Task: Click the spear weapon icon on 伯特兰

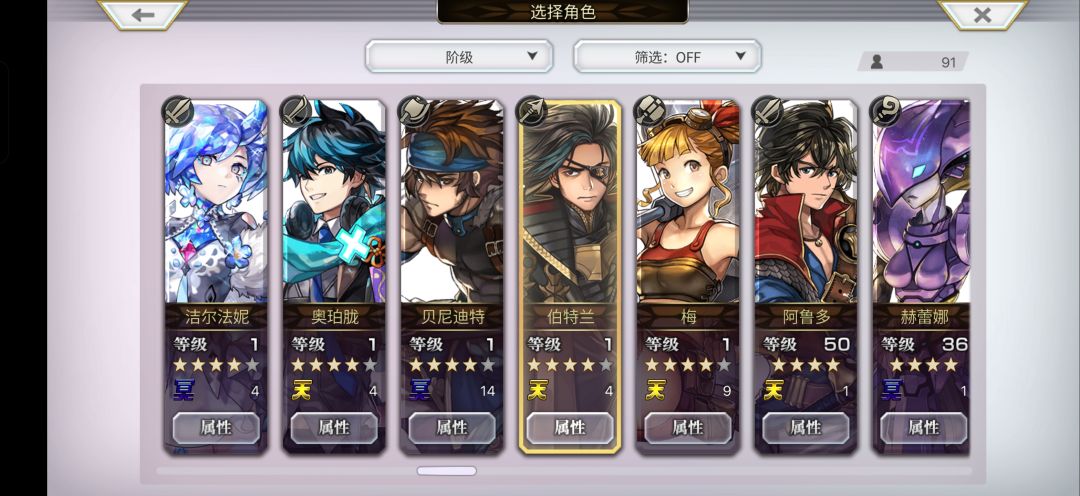Action: [532, 111]
